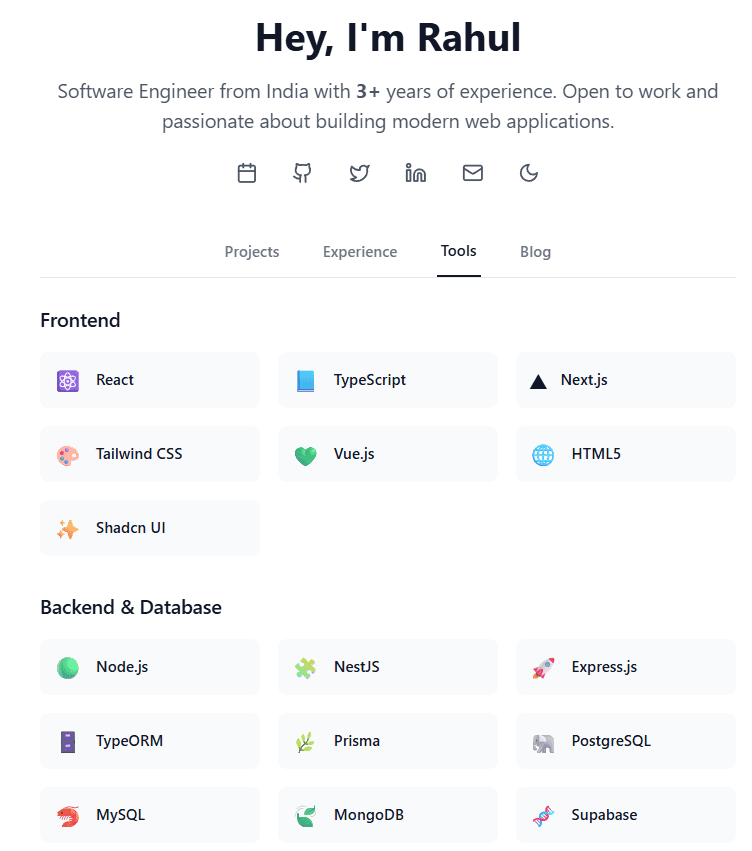Image resolution: width=752 pixels, height=851 pixels.
Task: Go to the Blog tab
Action: (x=535, y=252)
